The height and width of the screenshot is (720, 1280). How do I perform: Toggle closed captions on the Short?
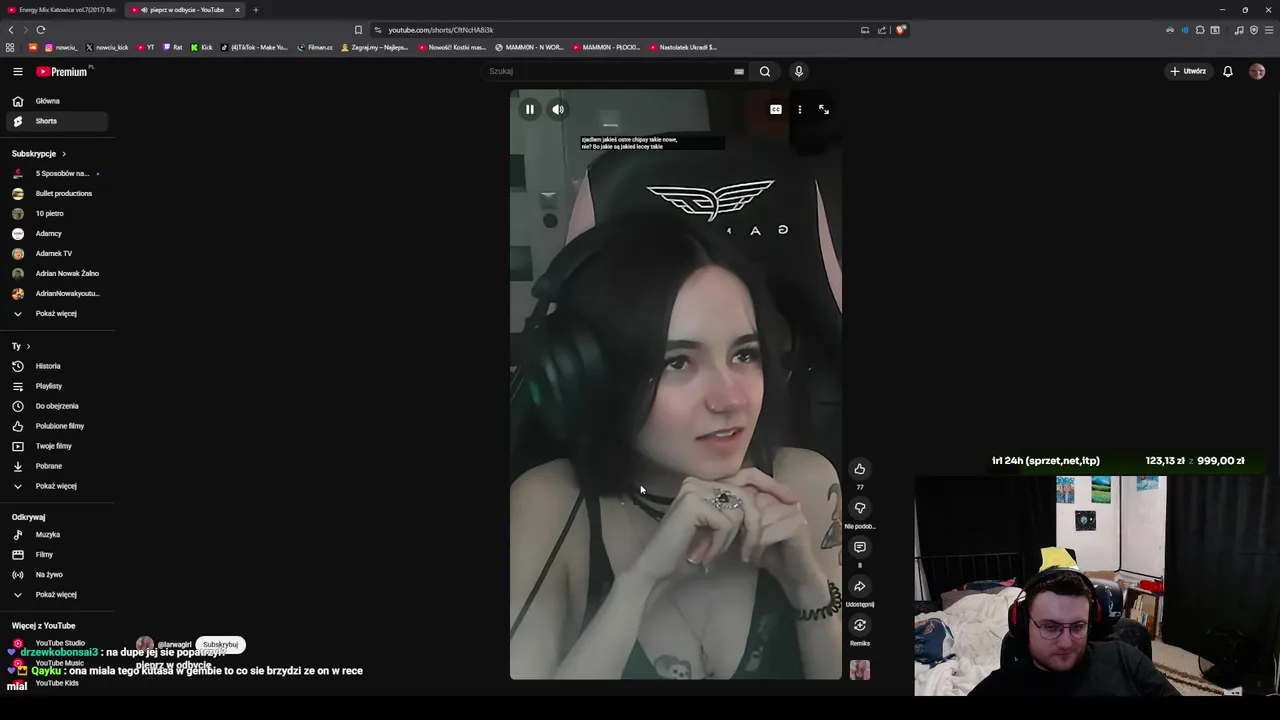pos(776,109)
